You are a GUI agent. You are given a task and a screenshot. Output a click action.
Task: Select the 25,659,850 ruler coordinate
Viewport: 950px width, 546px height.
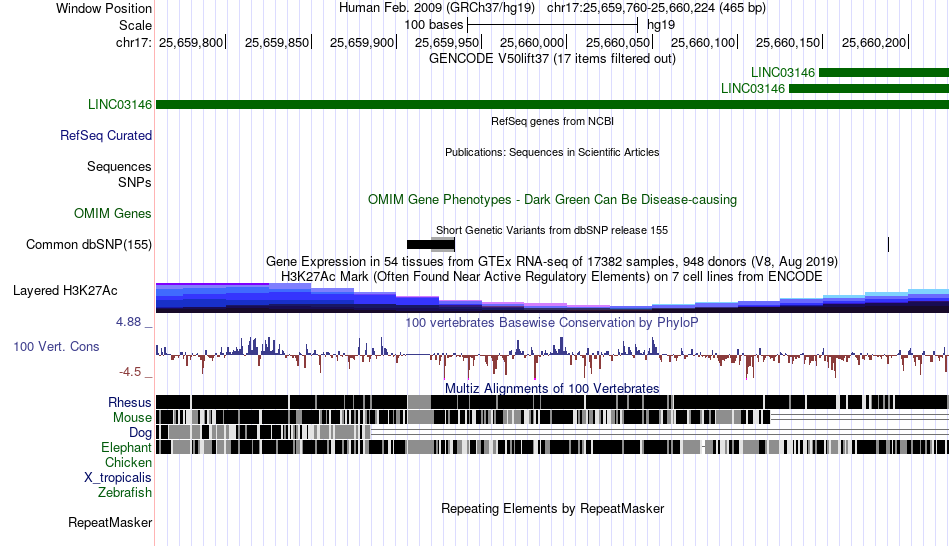pos(277,42)
